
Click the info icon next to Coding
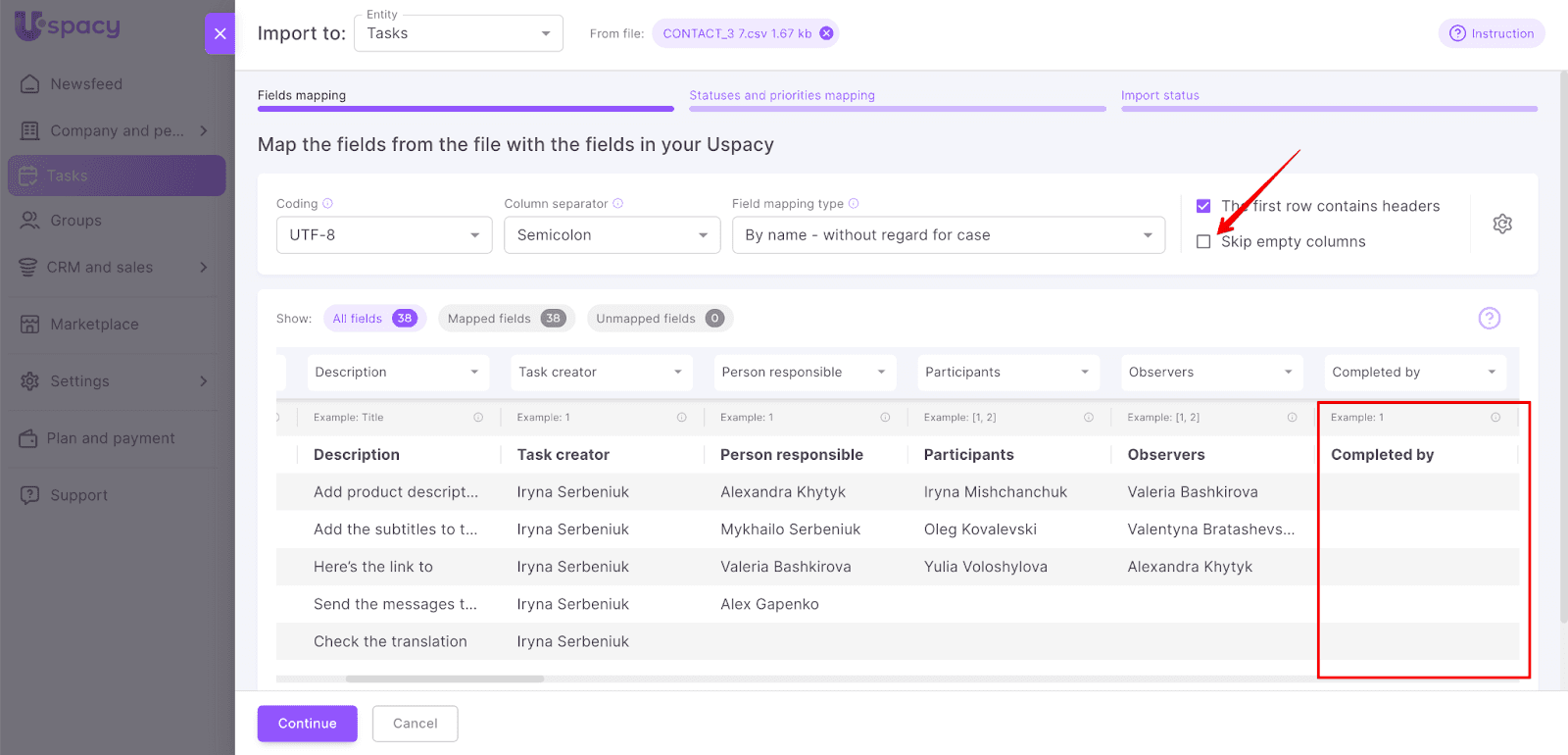coord(327,204)
